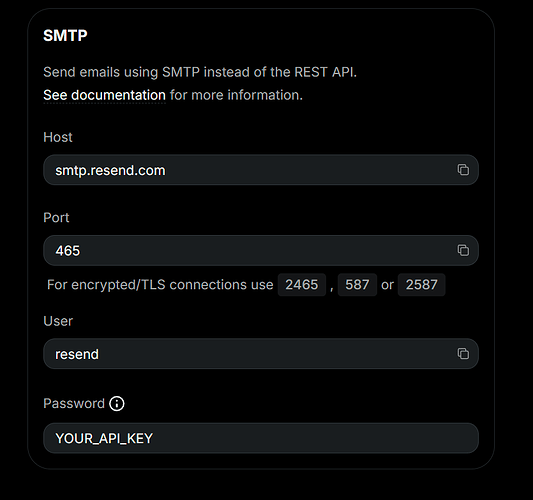Screen dimensions: 533x500
Task: Copy the resend username value
Action: pyautogui.click(x=463, y=354)
